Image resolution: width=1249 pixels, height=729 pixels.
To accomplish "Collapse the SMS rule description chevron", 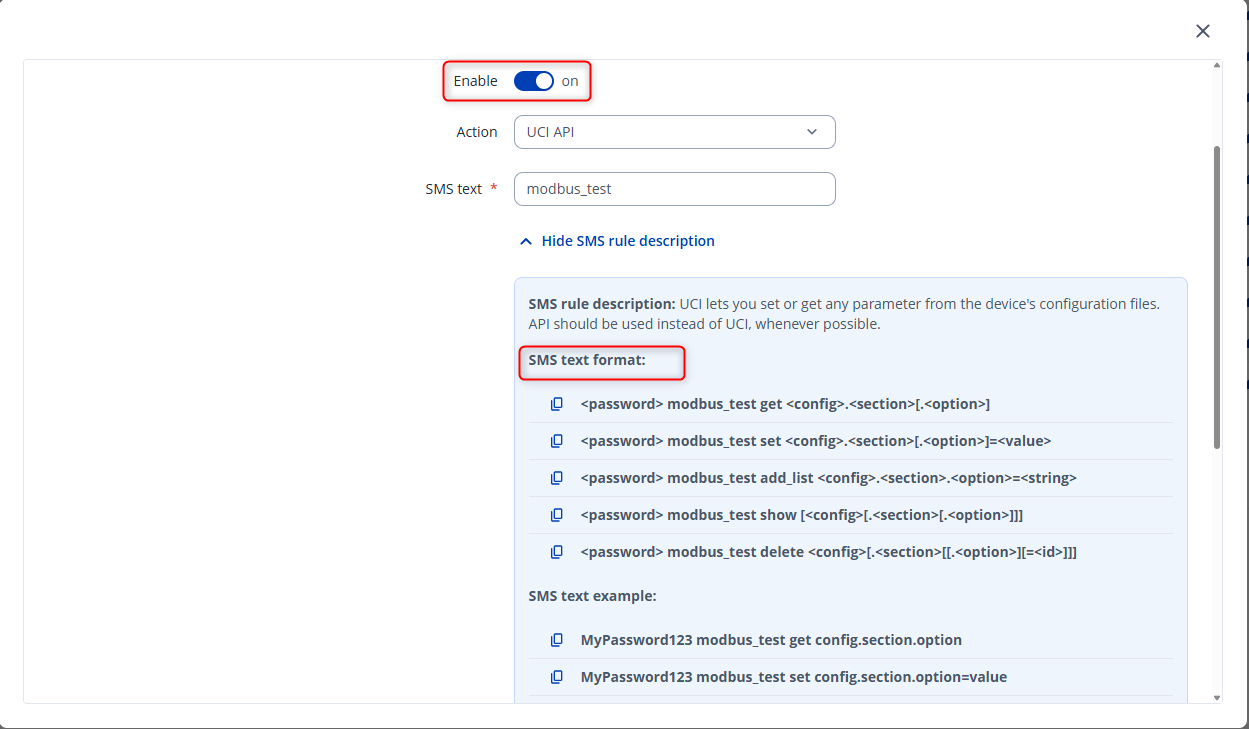I will coord(525,241).
